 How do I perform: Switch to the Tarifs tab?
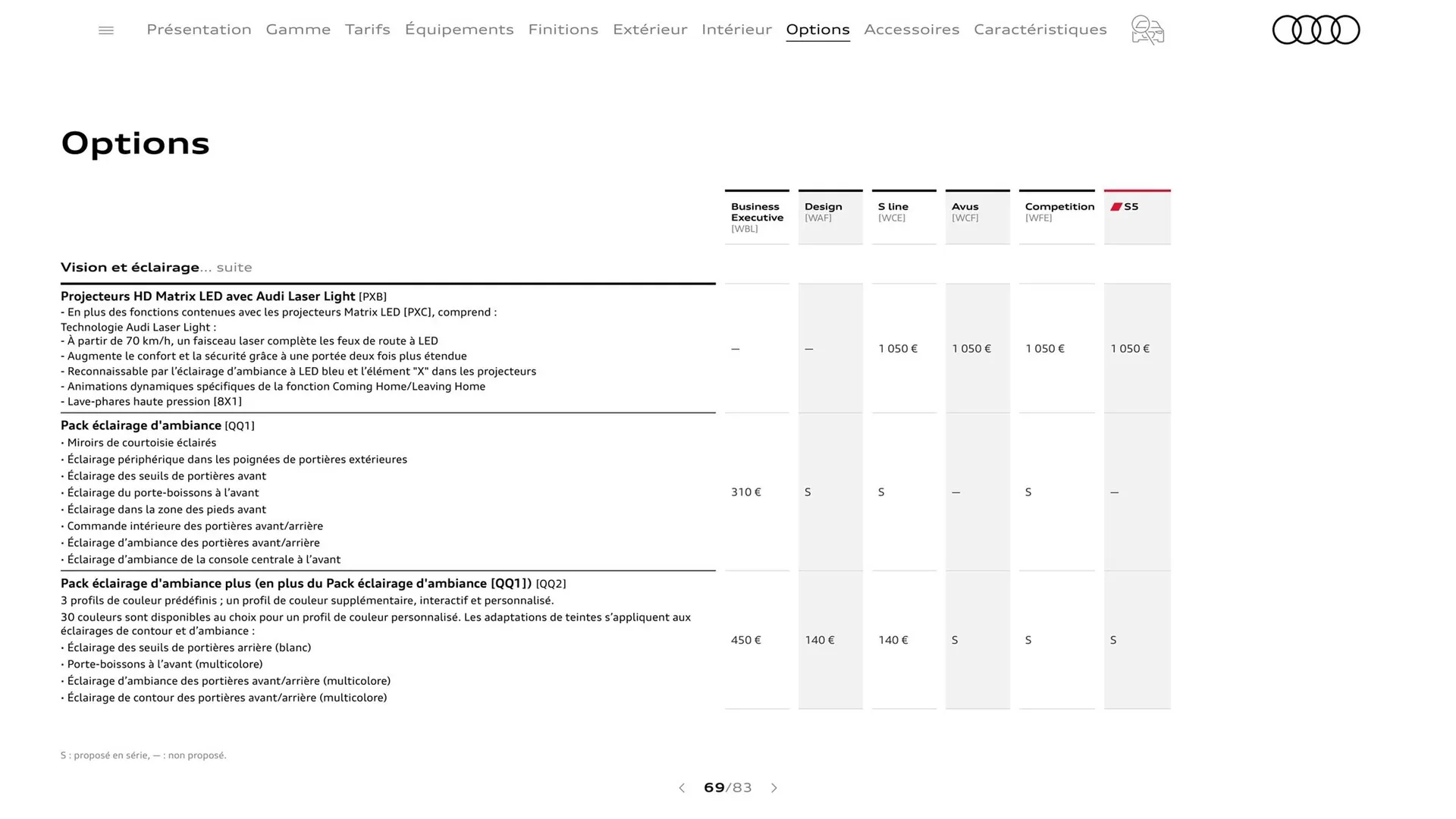pyautogui.click(x=368, y=30)
